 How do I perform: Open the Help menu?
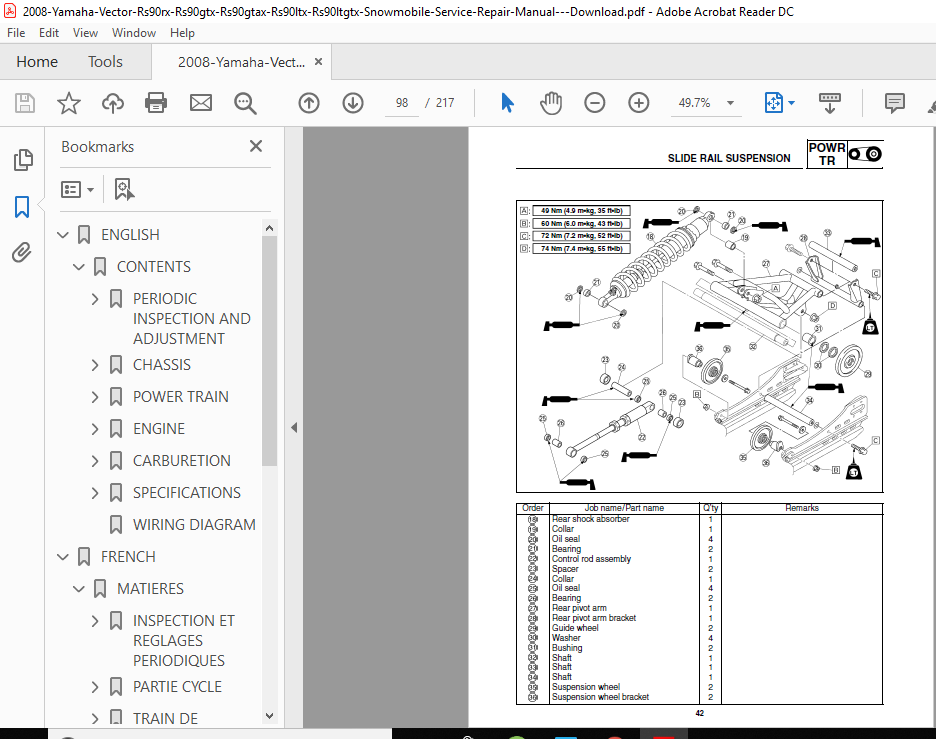[182, 33]
